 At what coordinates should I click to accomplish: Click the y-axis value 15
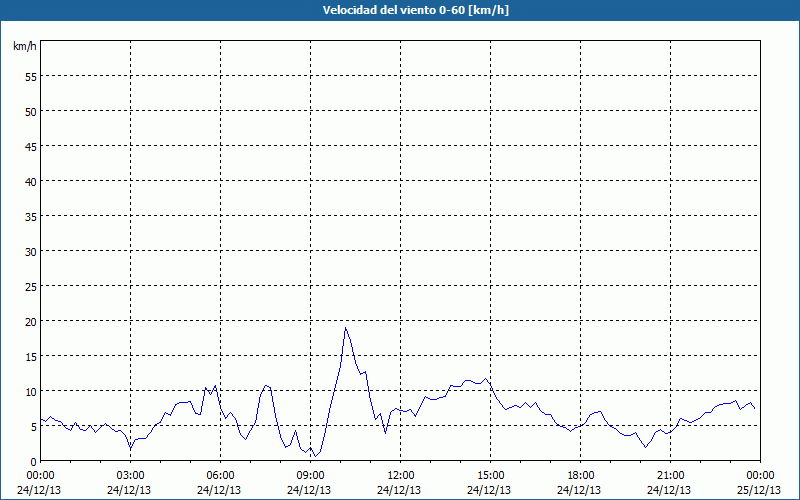31,356
